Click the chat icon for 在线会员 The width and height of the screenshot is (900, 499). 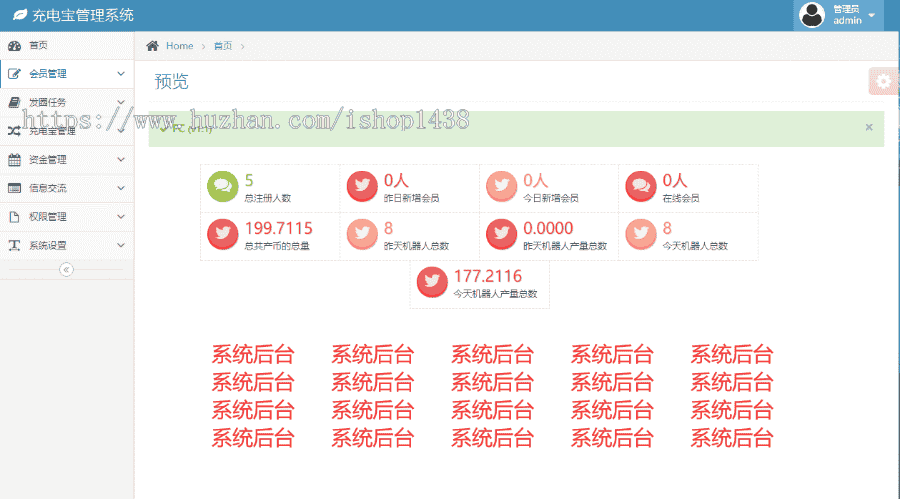pyautogui.click(x=641, y=187)
